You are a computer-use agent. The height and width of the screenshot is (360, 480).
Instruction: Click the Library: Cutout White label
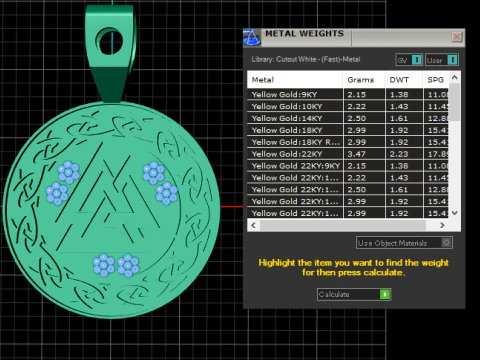tap(306, 59)
